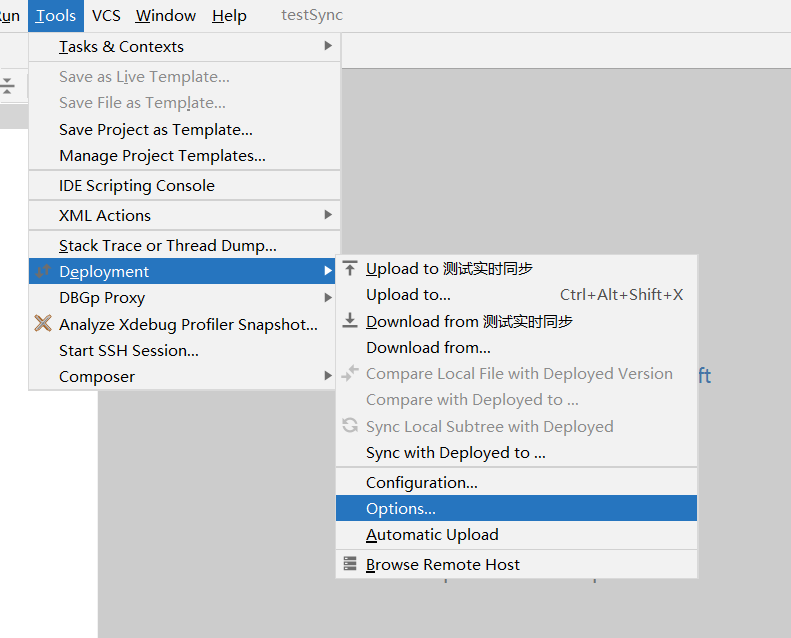Image resolution: width=791 pixels, height=638 pixels.
Task: Open the Window menu
Action: point(165,16)
